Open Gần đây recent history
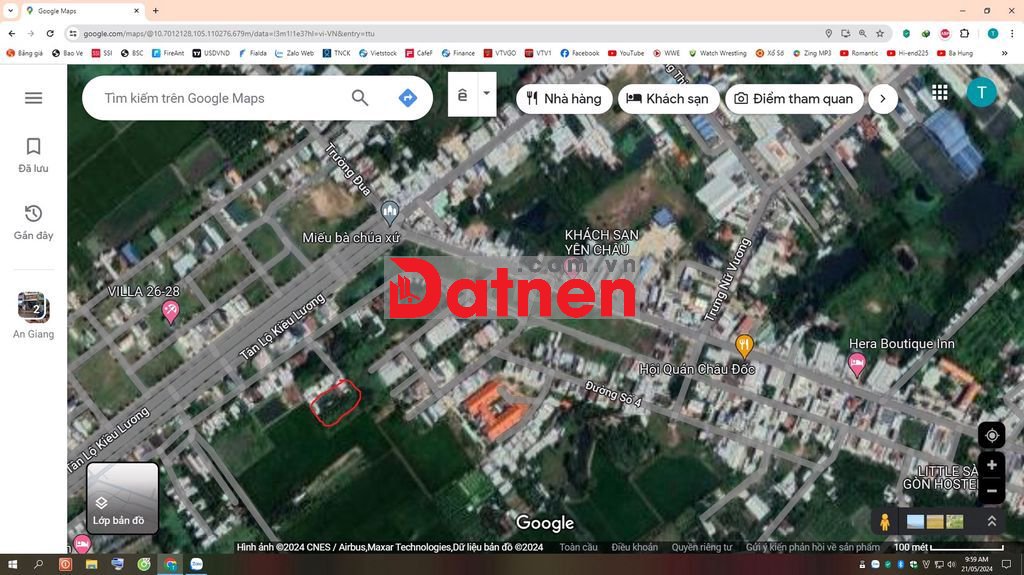 [33, 222]
